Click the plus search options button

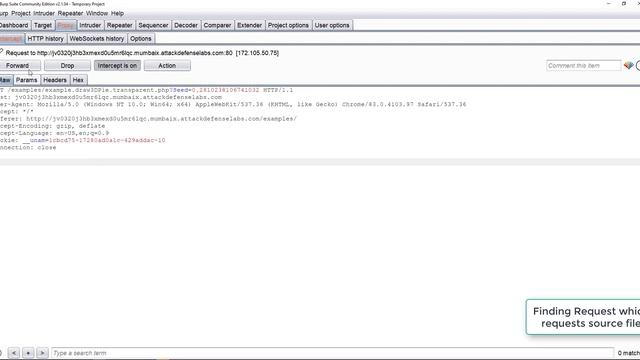click(x=28, y=353)
